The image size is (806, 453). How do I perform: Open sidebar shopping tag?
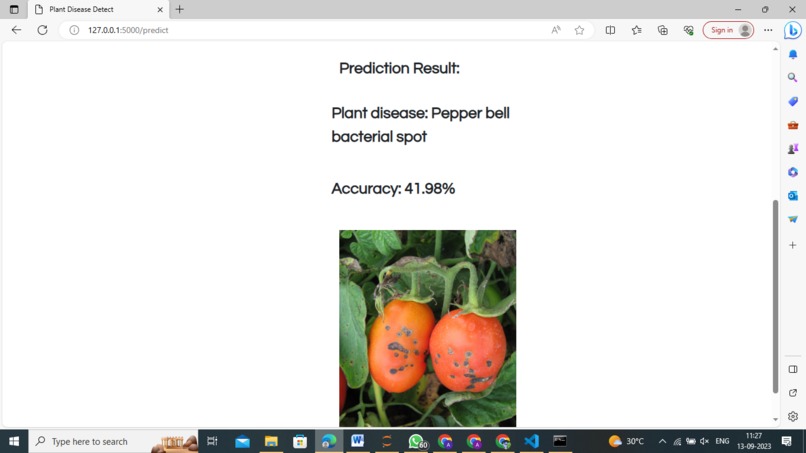793,101
